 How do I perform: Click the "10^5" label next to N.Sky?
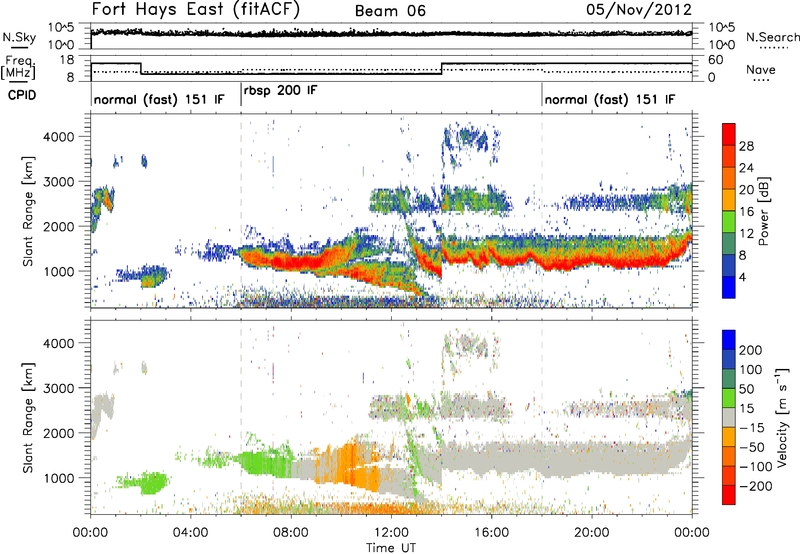click(x=62, y=28)
